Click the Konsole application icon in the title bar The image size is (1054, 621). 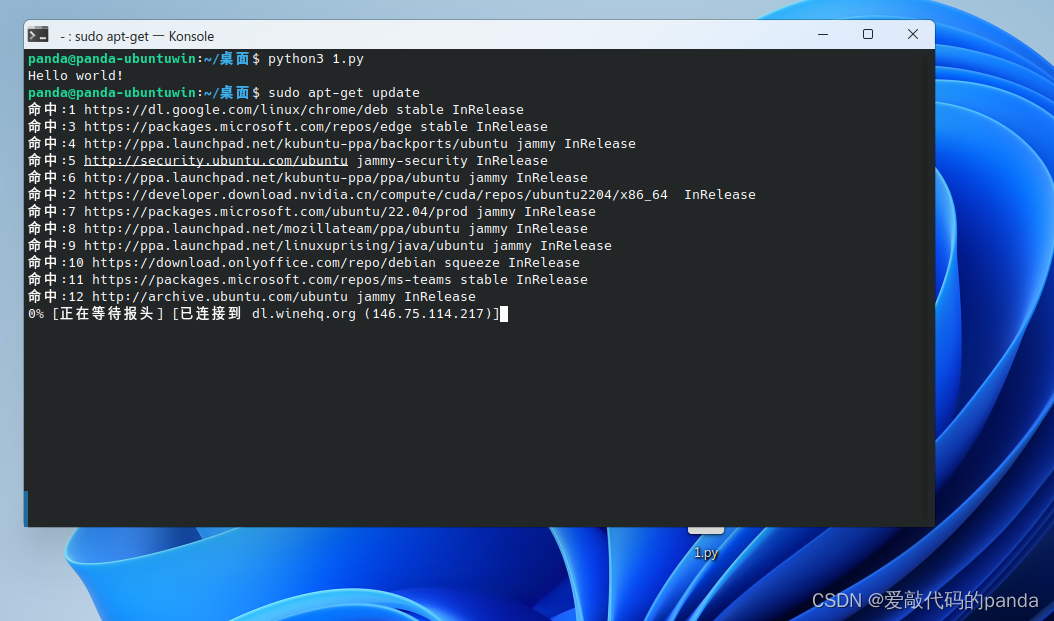(x=39, y=36)
